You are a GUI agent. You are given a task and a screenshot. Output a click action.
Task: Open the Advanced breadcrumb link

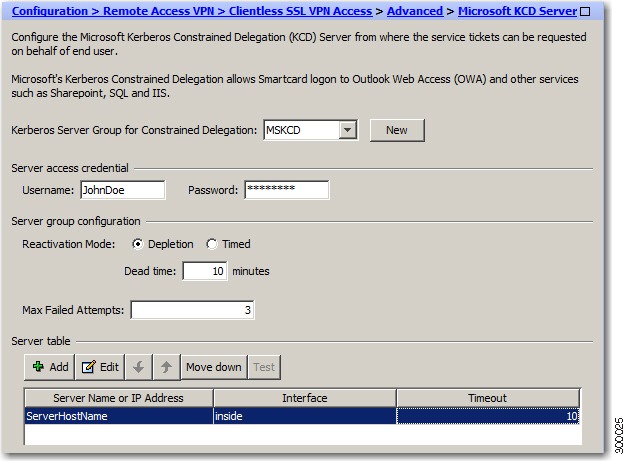415,11
